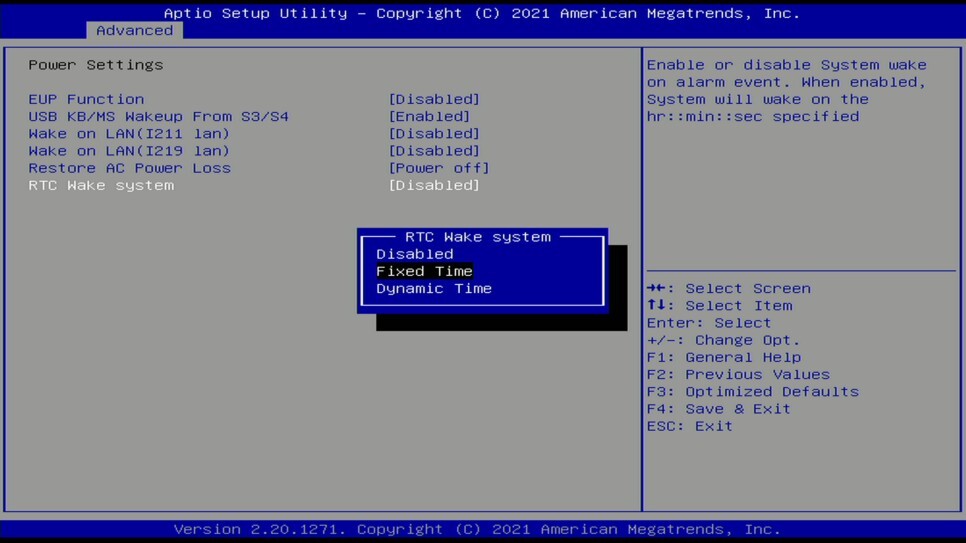Select RTC Wake system setting label
966x543 pixels.
click(101, 186)
